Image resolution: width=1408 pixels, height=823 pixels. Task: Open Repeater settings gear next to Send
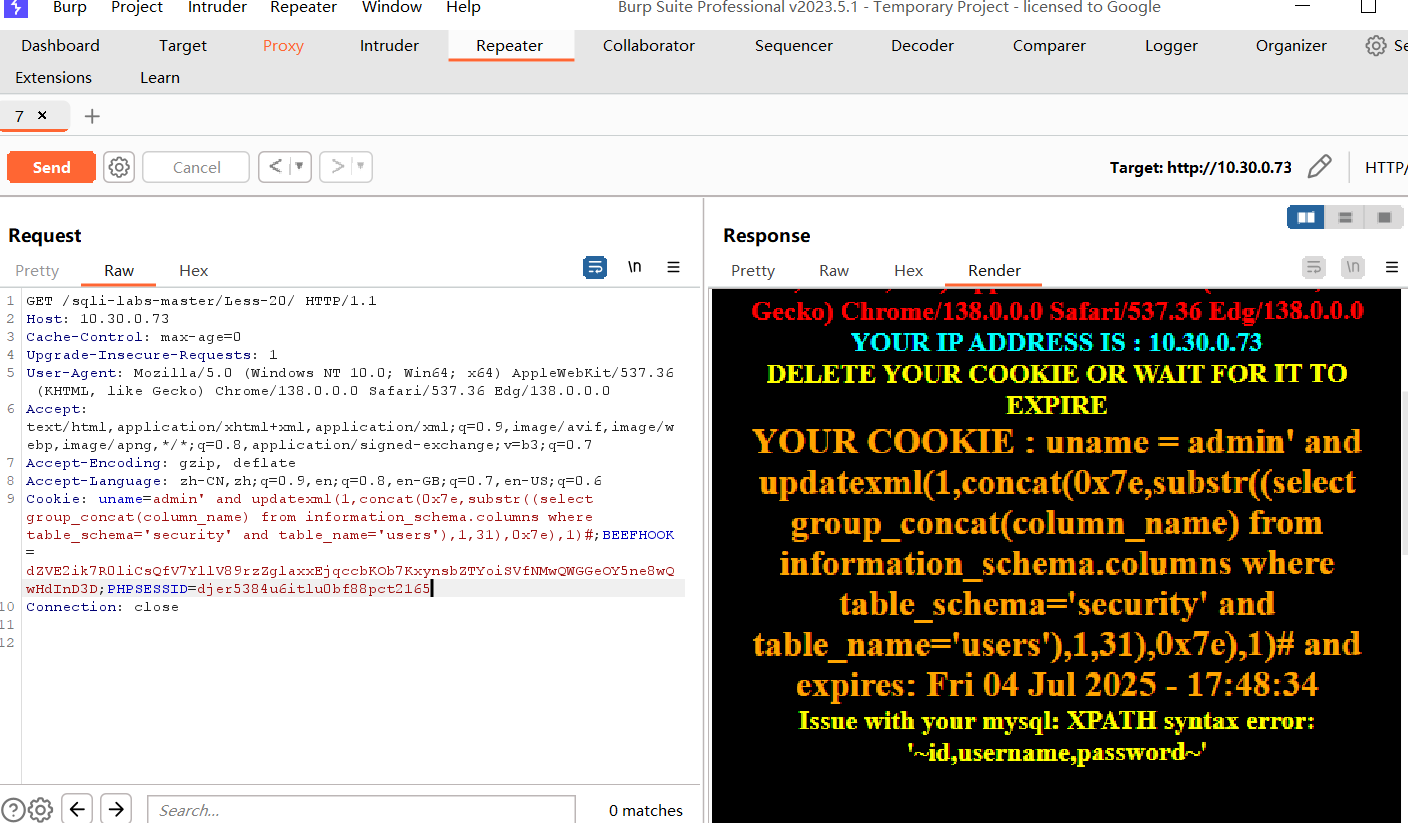[119, 167]
